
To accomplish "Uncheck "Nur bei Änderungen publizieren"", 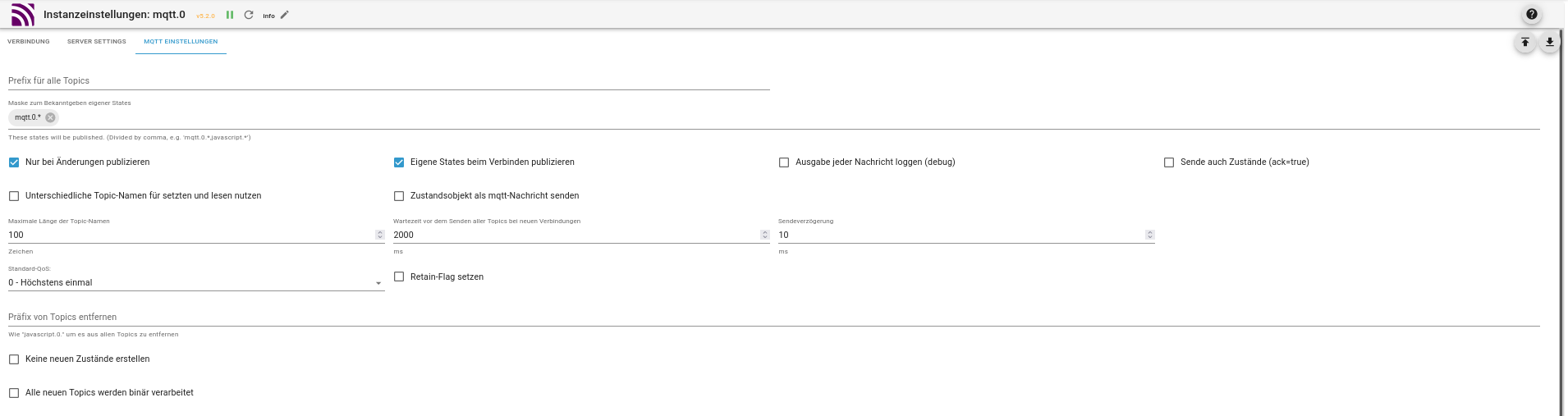I will point(14,162).
